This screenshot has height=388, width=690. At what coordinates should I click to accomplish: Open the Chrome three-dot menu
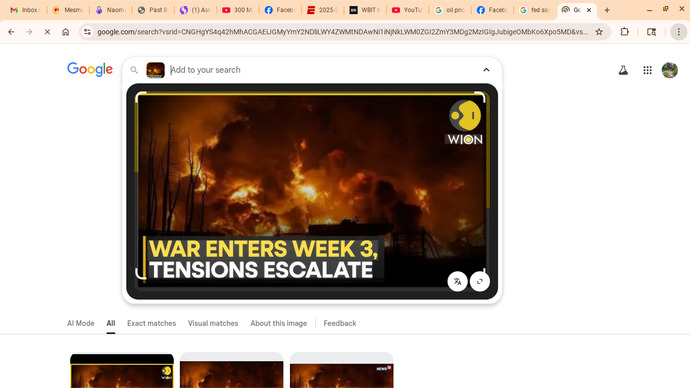[679, 32]
